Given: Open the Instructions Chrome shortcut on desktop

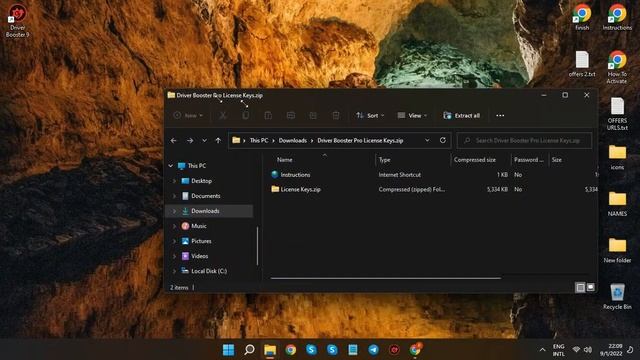Looking at the screenshot, I should (617, 18).
